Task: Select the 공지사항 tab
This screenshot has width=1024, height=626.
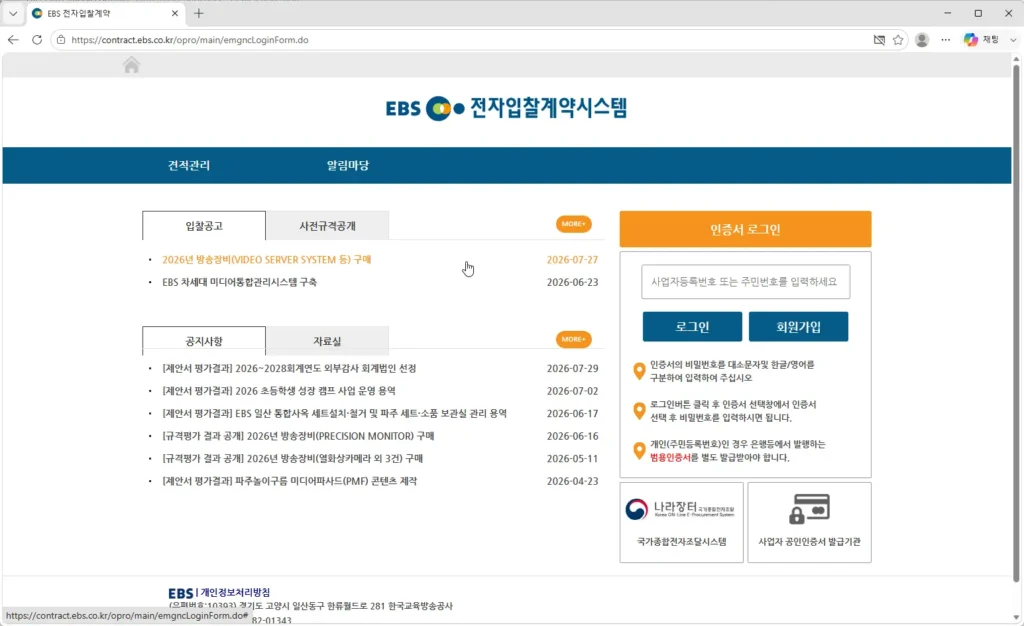Action: point(204,341)
